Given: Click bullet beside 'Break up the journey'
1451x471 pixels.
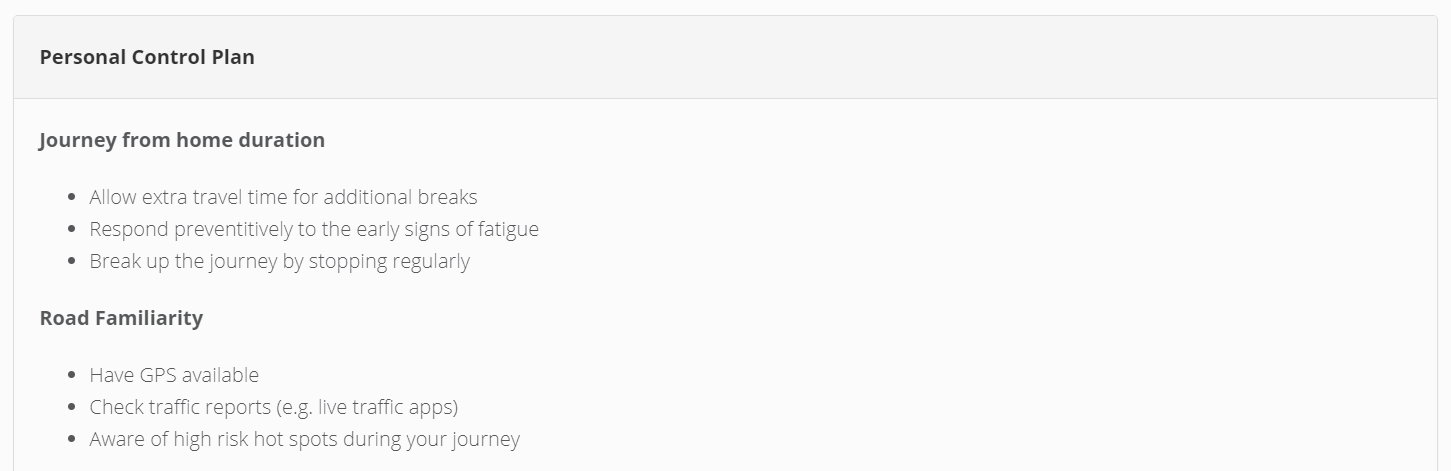Looking at the screenshot, I should pyautogui.click(x=72, y=262).
